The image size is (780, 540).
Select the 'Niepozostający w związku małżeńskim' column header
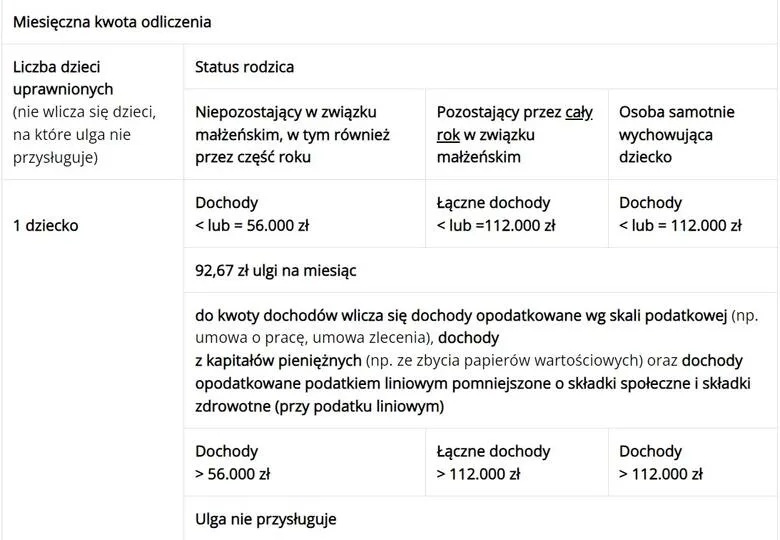(292, 134)
